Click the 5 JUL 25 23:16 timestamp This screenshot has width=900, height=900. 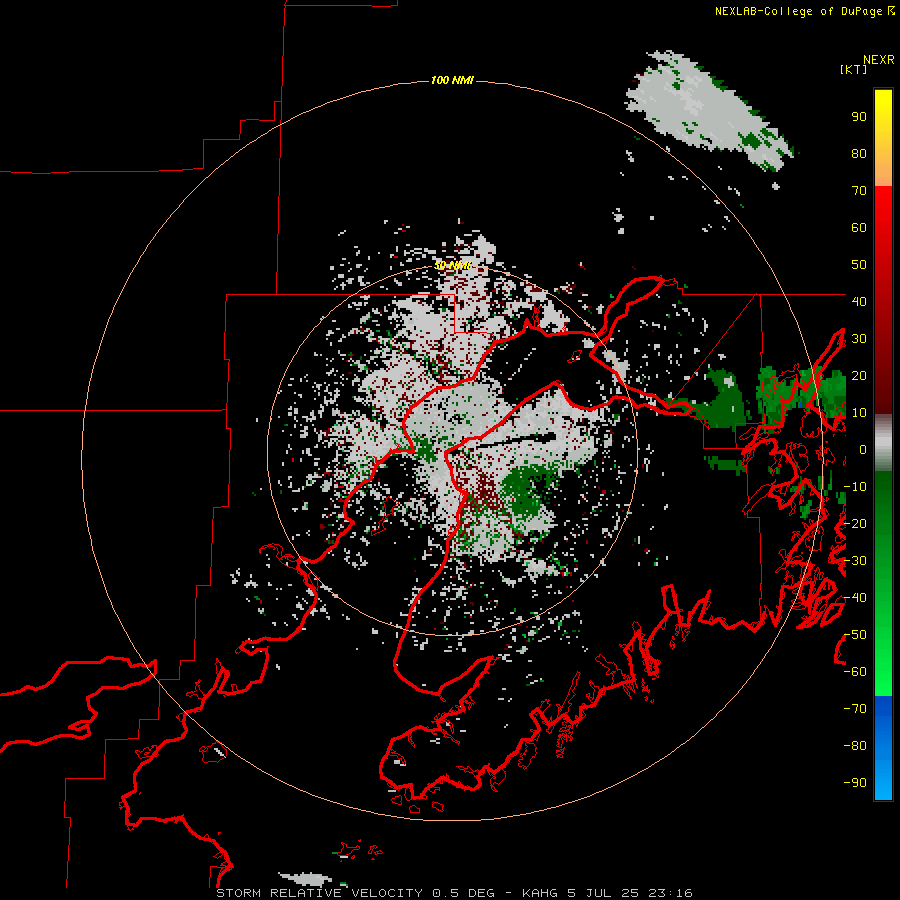(630, 893)
